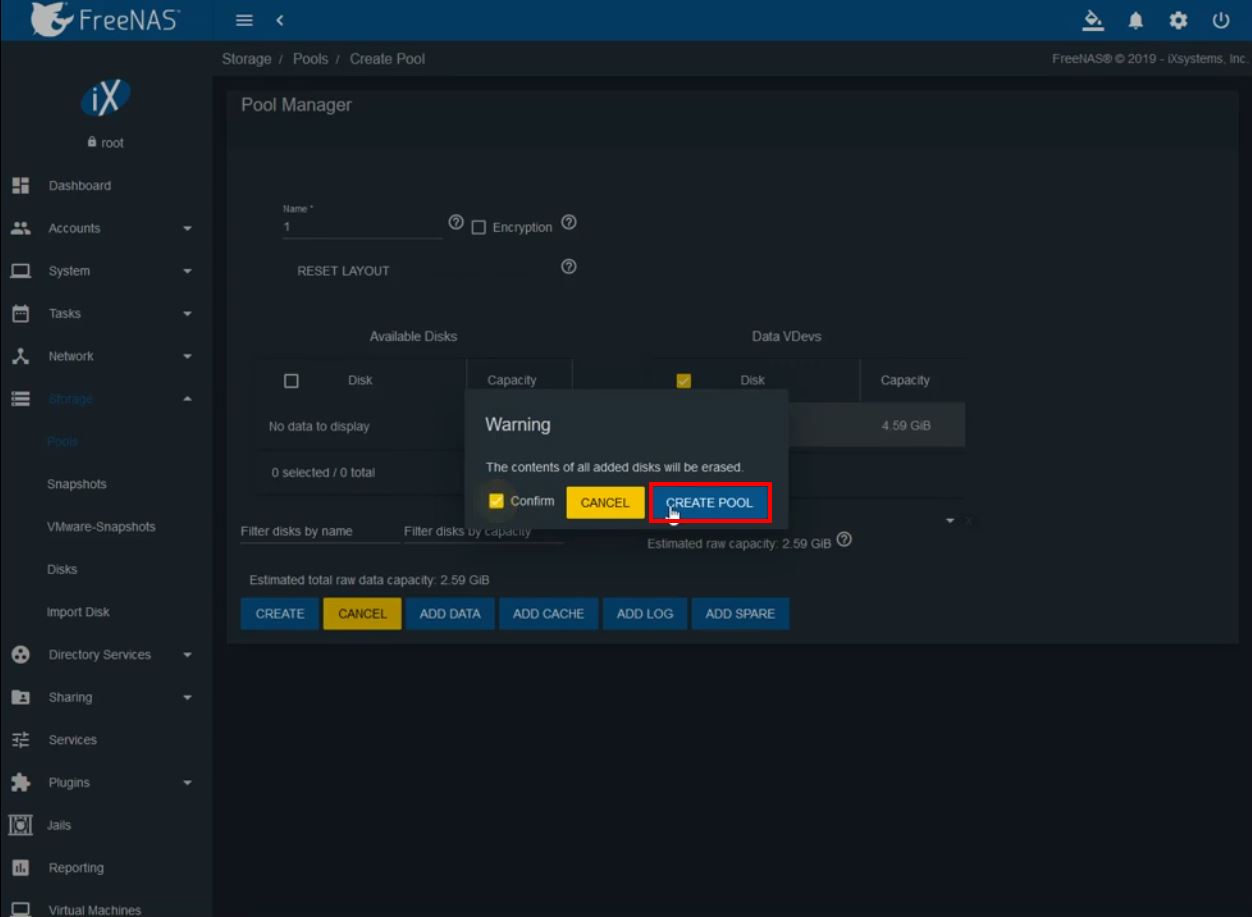
Task: Open the notifications bell icon
Action: tap(1136, 20)
